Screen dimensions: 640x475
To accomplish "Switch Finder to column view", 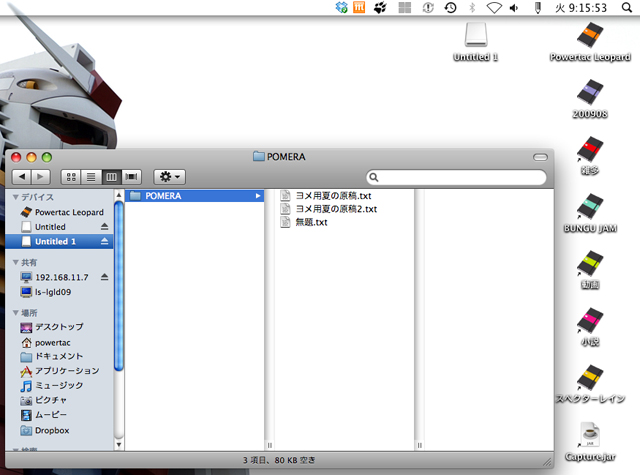I will tap(111, 177).
